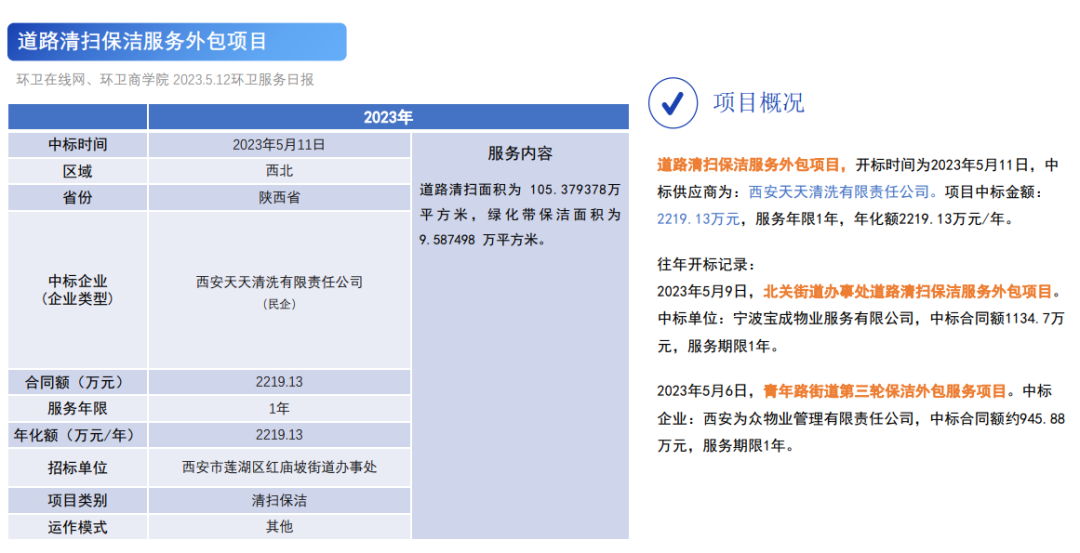Click the 2219.13 value in 年化额 row
Viewport: 1080px width, 553px height.
click(x=279, y=435)
